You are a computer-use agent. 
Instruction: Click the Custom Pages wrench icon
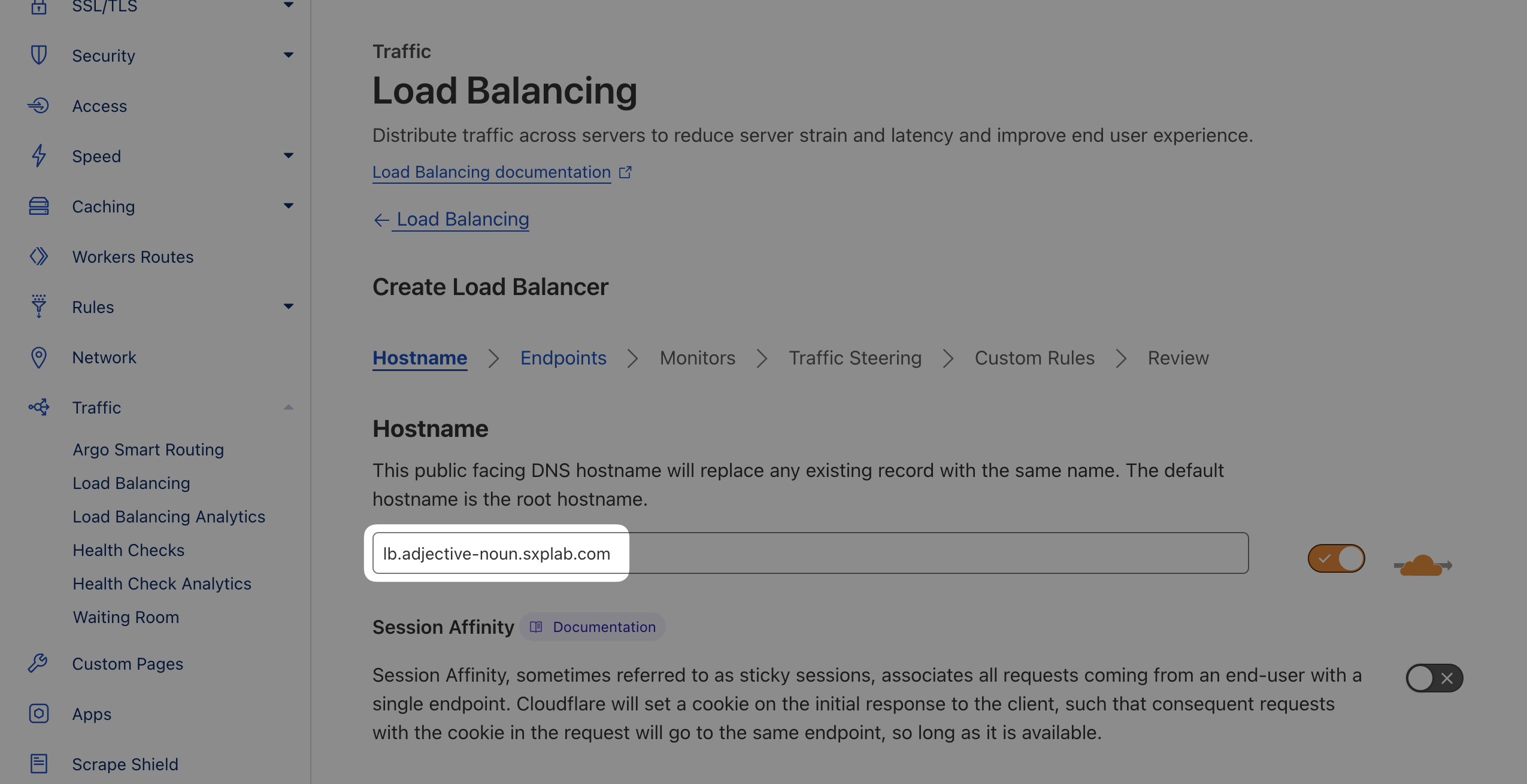[x=38, y=663]
